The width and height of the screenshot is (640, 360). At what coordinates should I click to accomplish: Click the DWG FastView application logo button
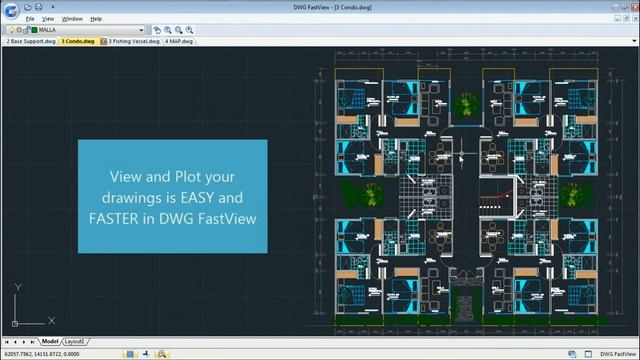[x=11, y=11]
